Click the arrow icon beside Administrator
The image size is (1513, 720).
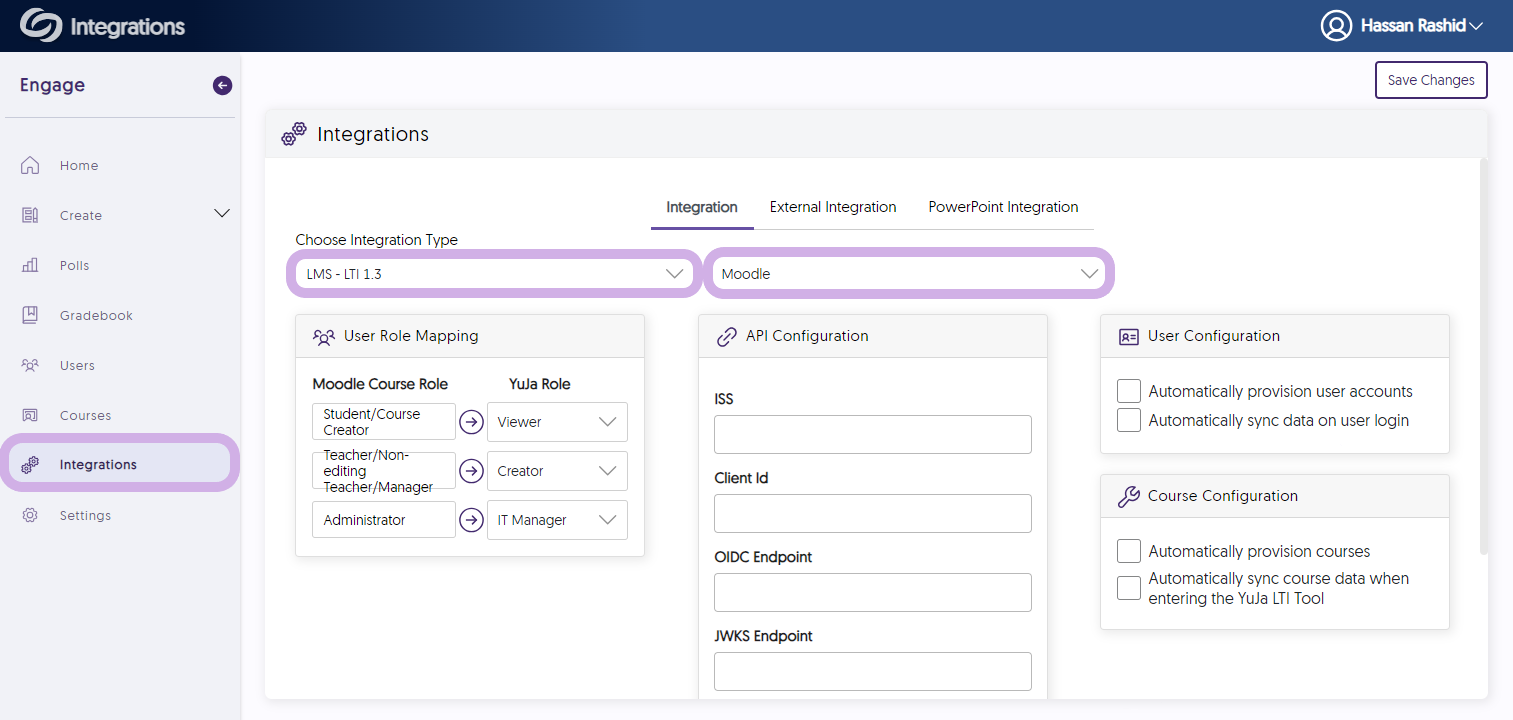(x=471, y=520)
